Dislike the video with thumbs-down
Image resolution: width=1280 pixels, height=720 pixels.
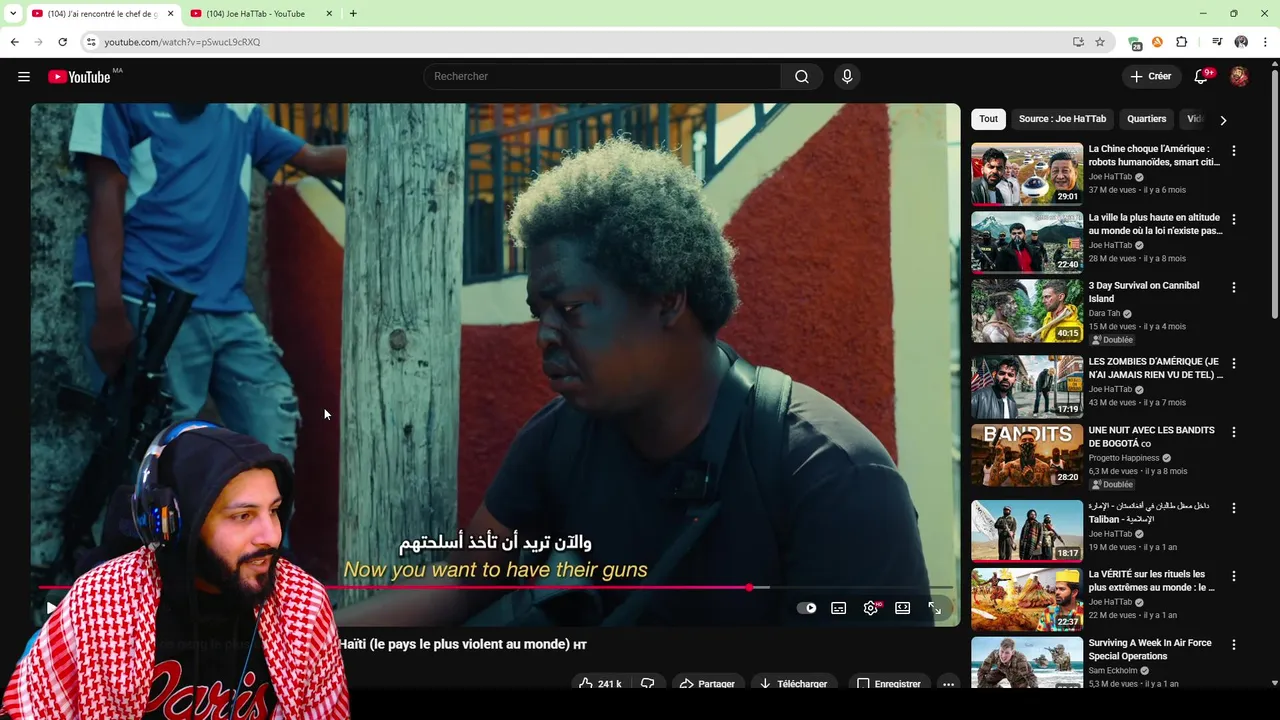click(647, 684)
